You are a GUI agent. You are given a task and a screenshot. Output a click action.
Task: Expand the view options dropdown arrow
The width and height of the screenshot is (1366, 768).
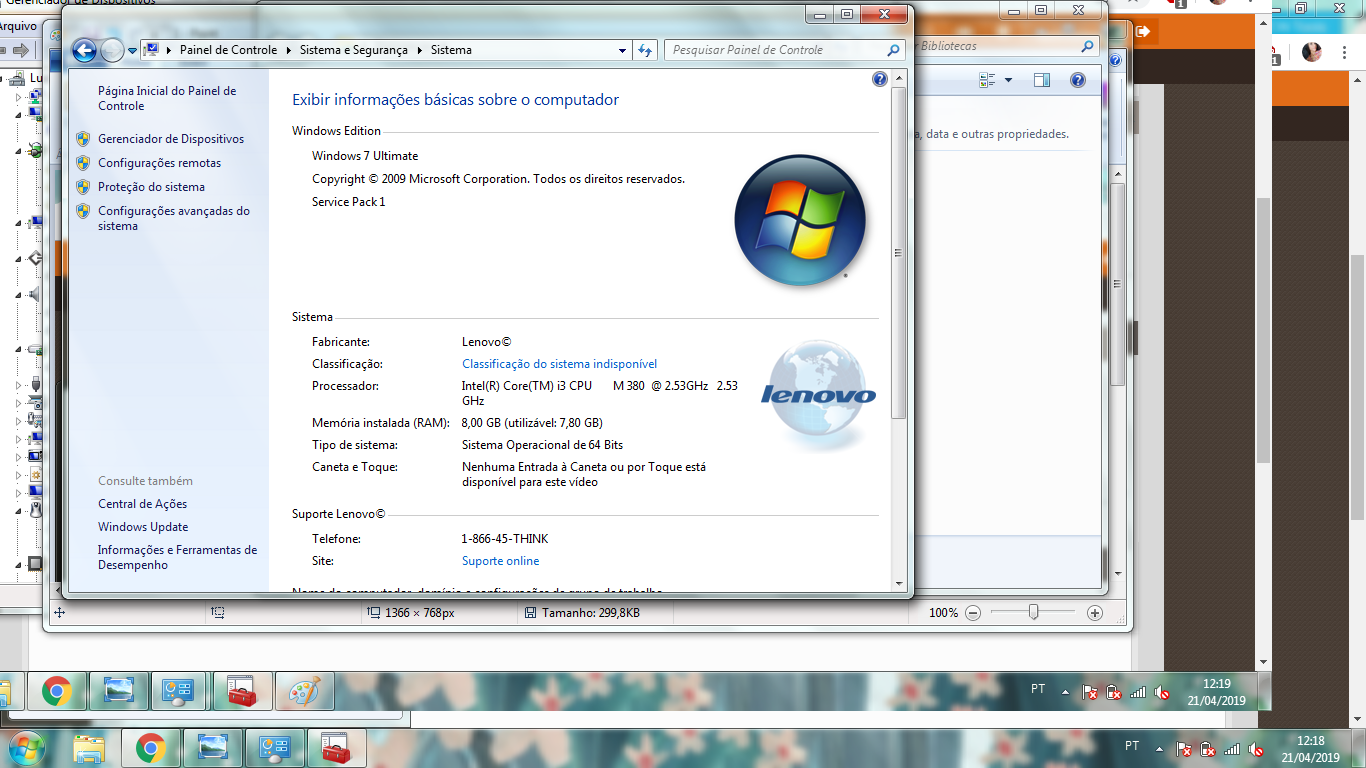coord(1008,80)
